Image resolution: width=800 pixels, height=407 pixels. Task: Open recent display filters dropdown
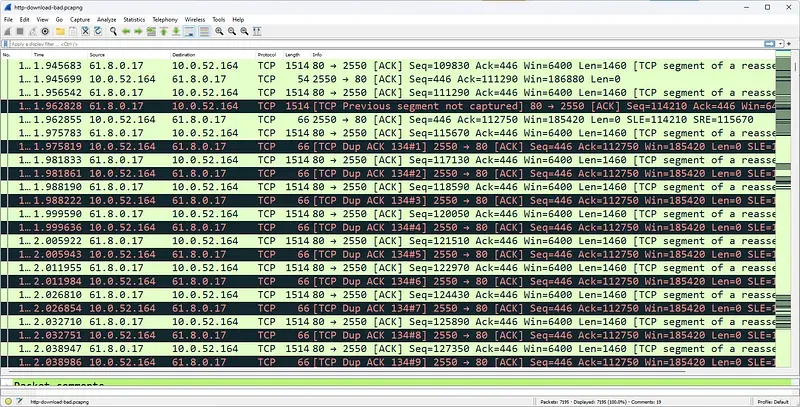coord(781,44)
